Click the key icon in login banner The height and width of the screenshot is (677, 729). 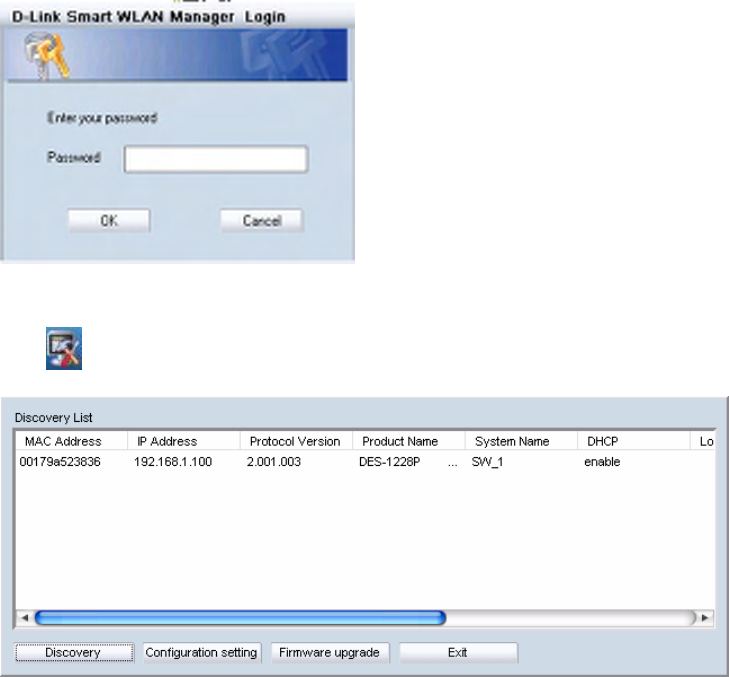tap(47, 56)
